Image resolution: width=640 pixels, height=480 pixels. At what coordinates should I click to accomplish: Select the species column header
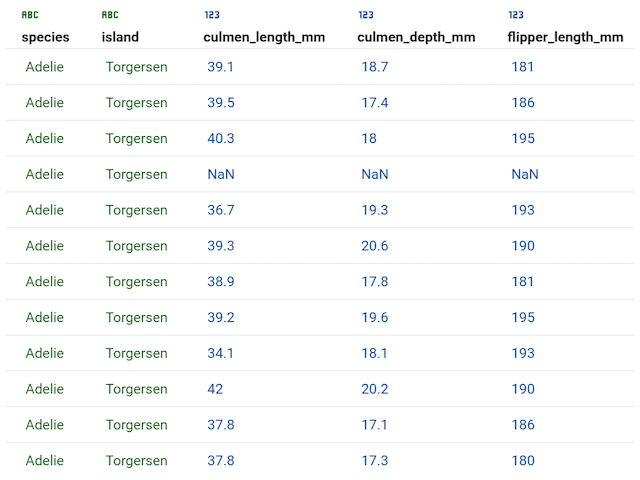click(46, 37)
